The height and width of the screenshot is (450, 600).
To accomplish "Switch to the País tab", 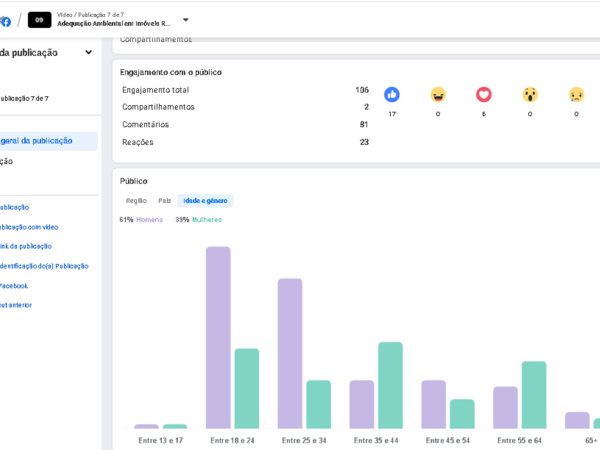I will 165,201.
